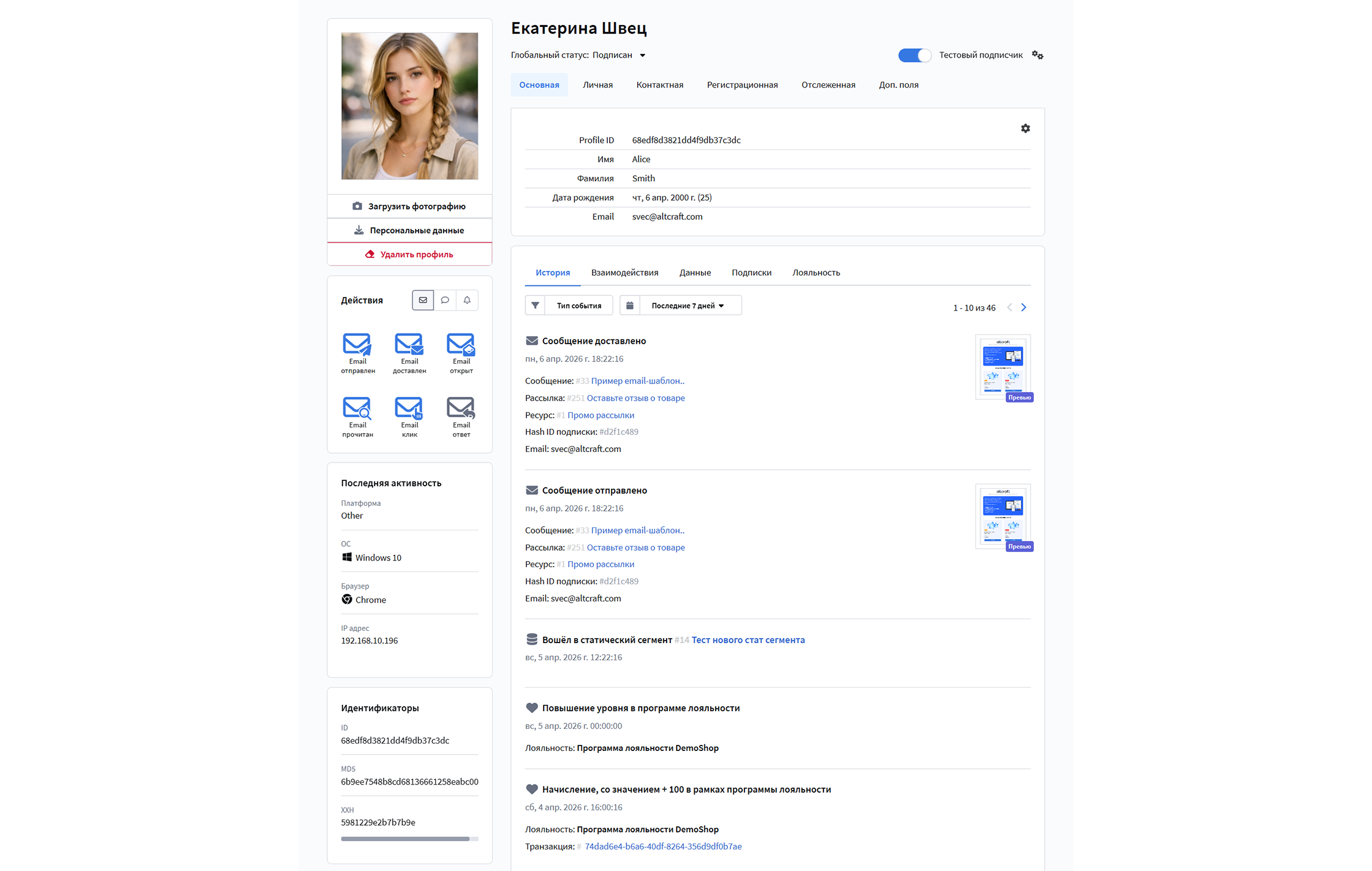This screenshot has height=871, width=1372.
Task: Open Оставьте отзыв о товаре link in delivered event
Action: click(x=635, y=398)
